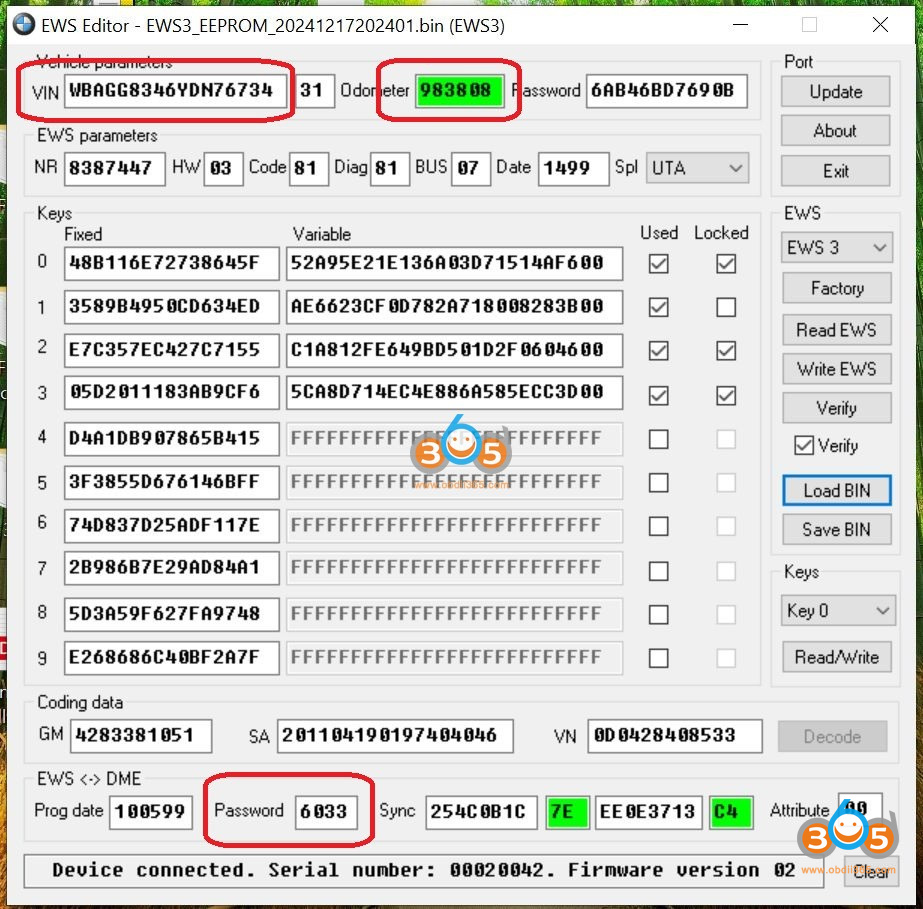Toggle Used checkbox for key 3
The height and width of the screenshot is (909, 923).
click(x=658, y=396)
